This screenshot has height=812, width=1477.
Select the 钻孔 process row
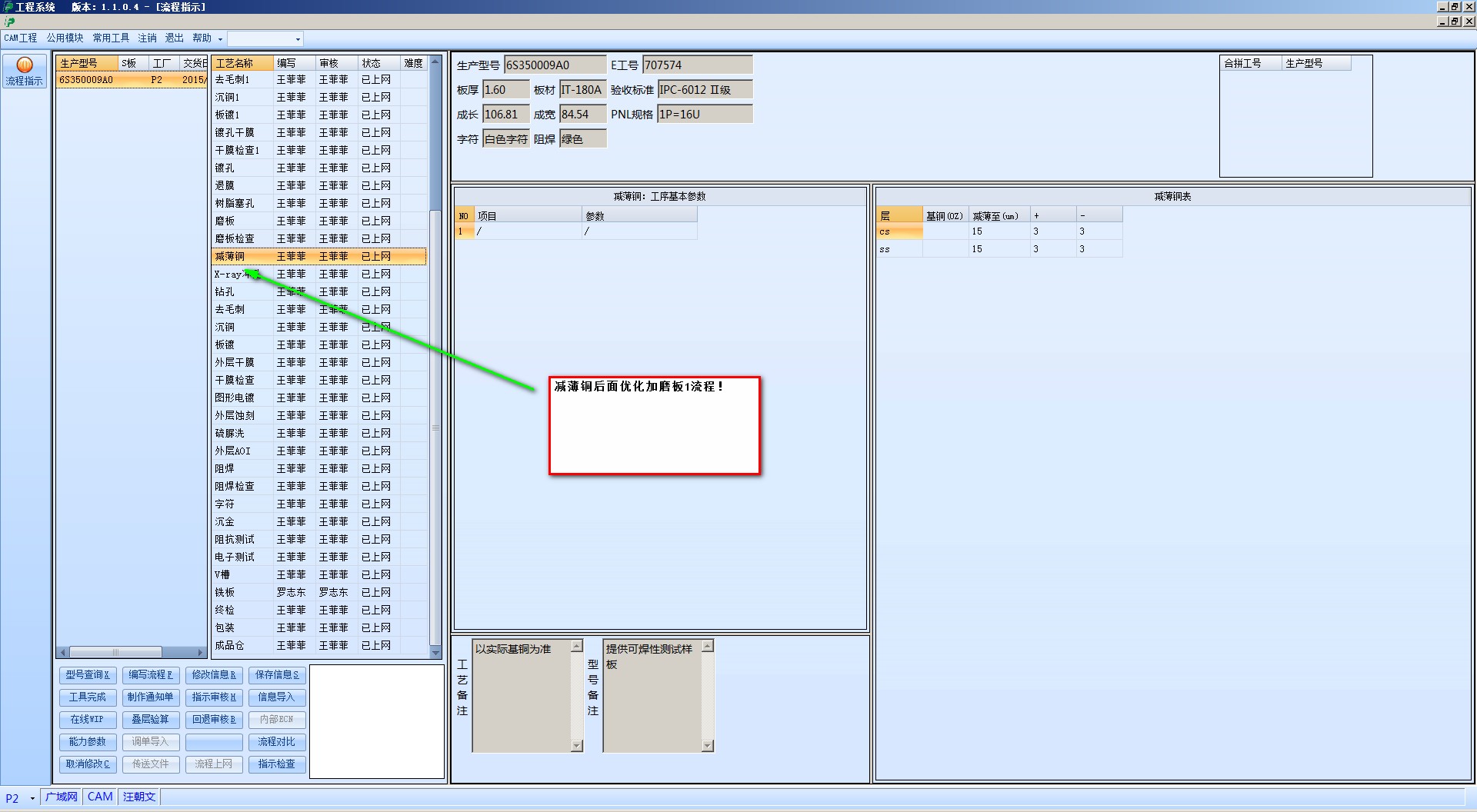coord(319,292)
